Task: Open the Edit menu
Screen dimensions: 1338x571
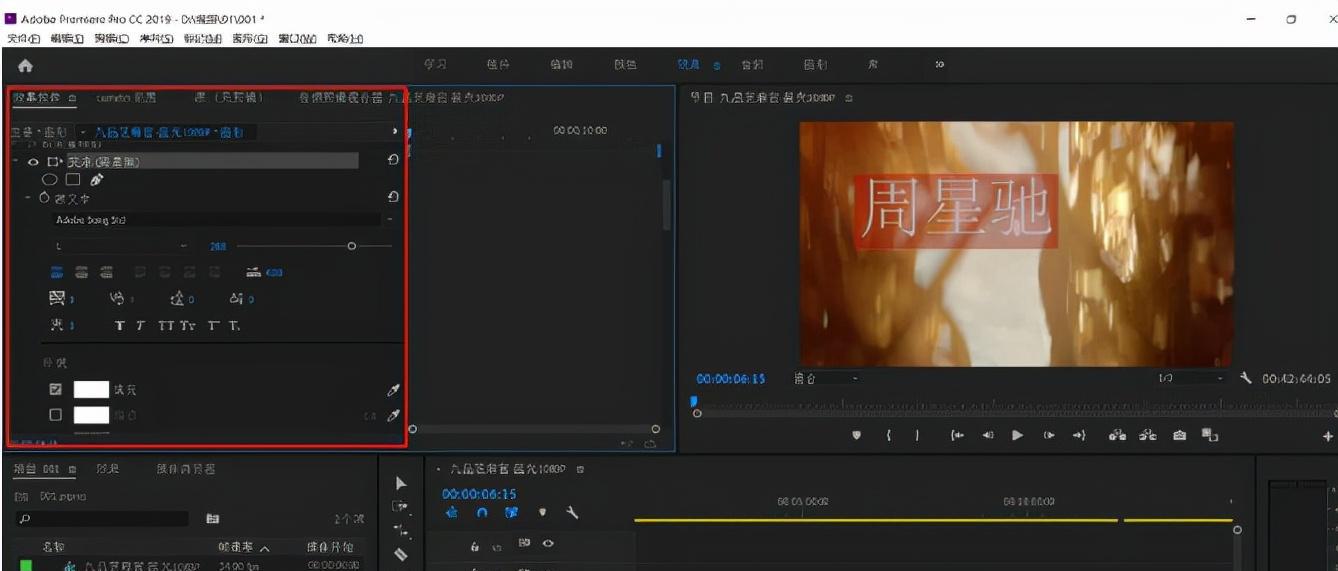Action: tap(66, 38)
